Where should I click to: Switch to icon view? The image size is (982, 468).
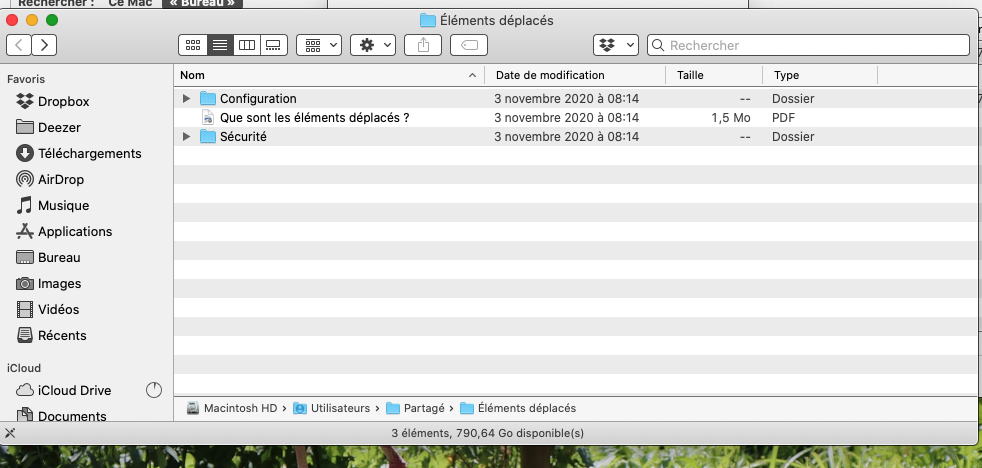[193, 45]
